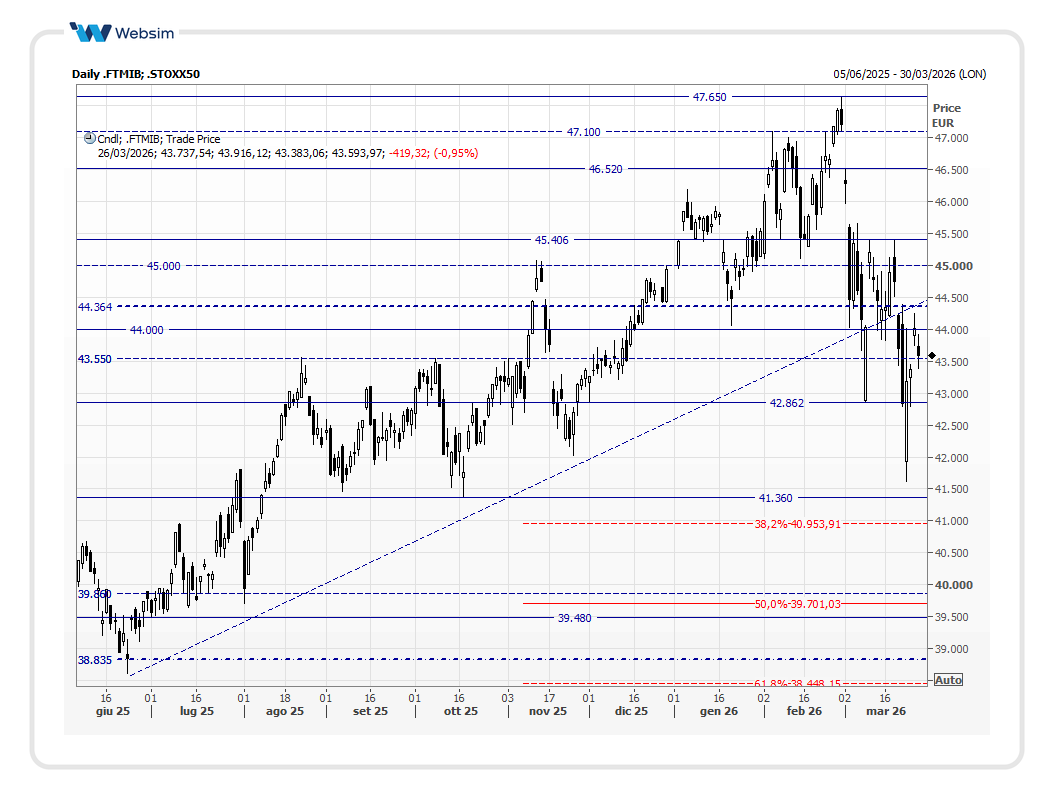Click the Websim logo icon

90,33
